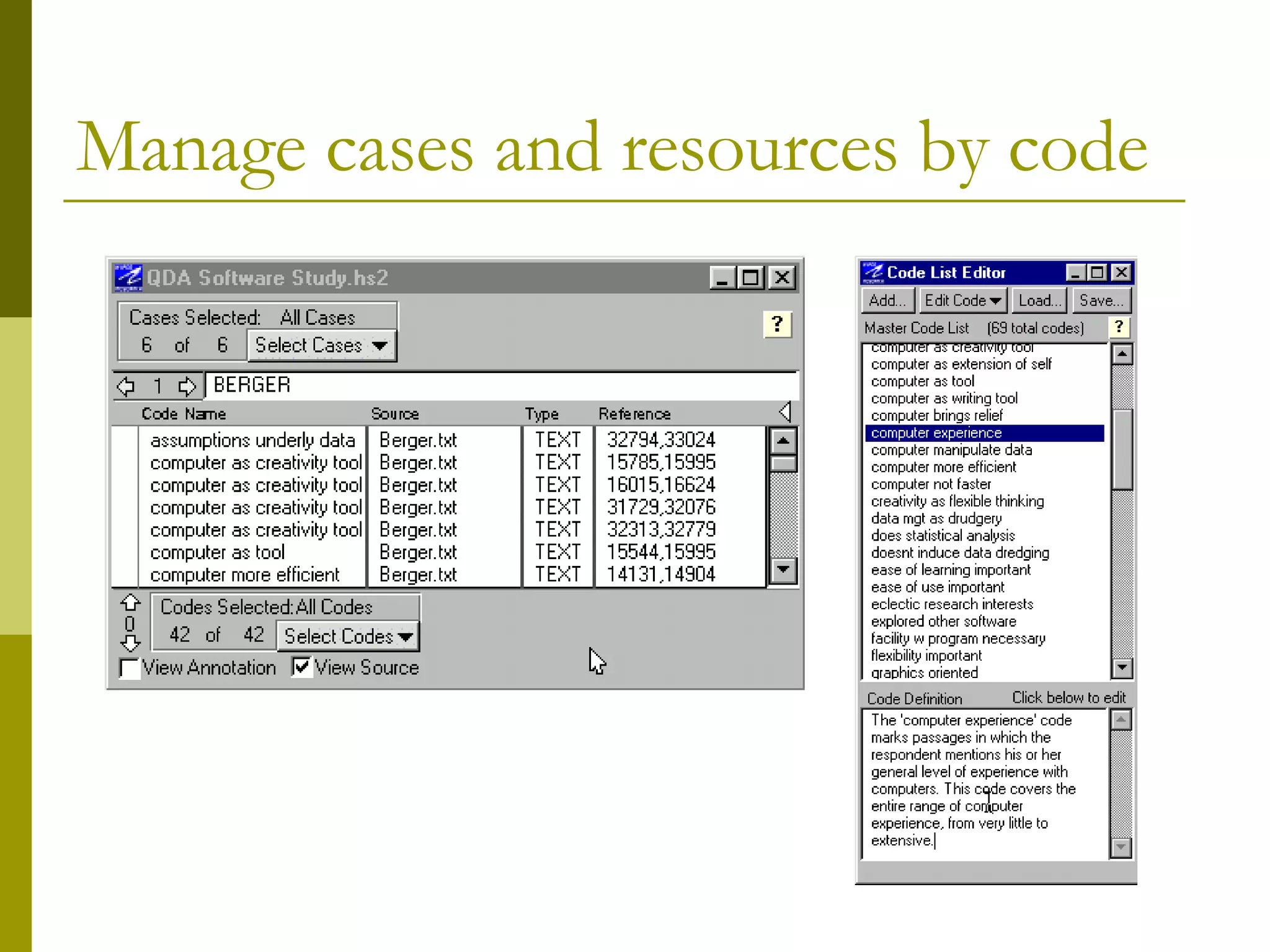Viewport: 1270px width, 952px height.
Task: Click the up arrow beside Codes Selected
Action: click(130, 602)
